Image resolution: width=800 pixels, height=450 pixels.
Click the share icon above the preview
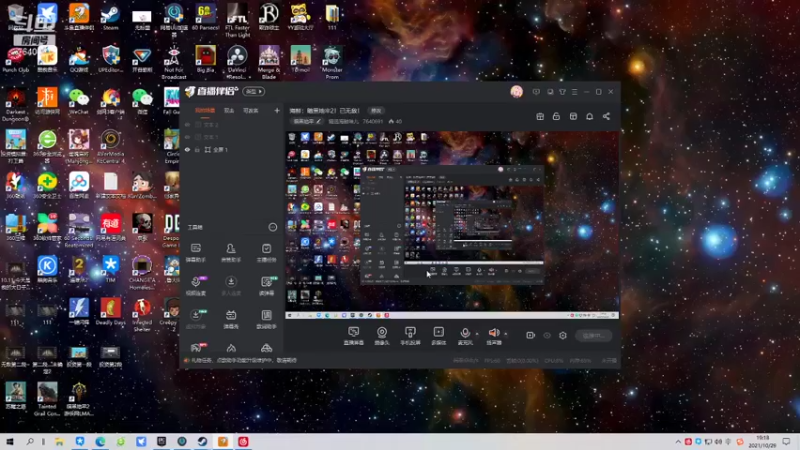(x=606, y=116)
